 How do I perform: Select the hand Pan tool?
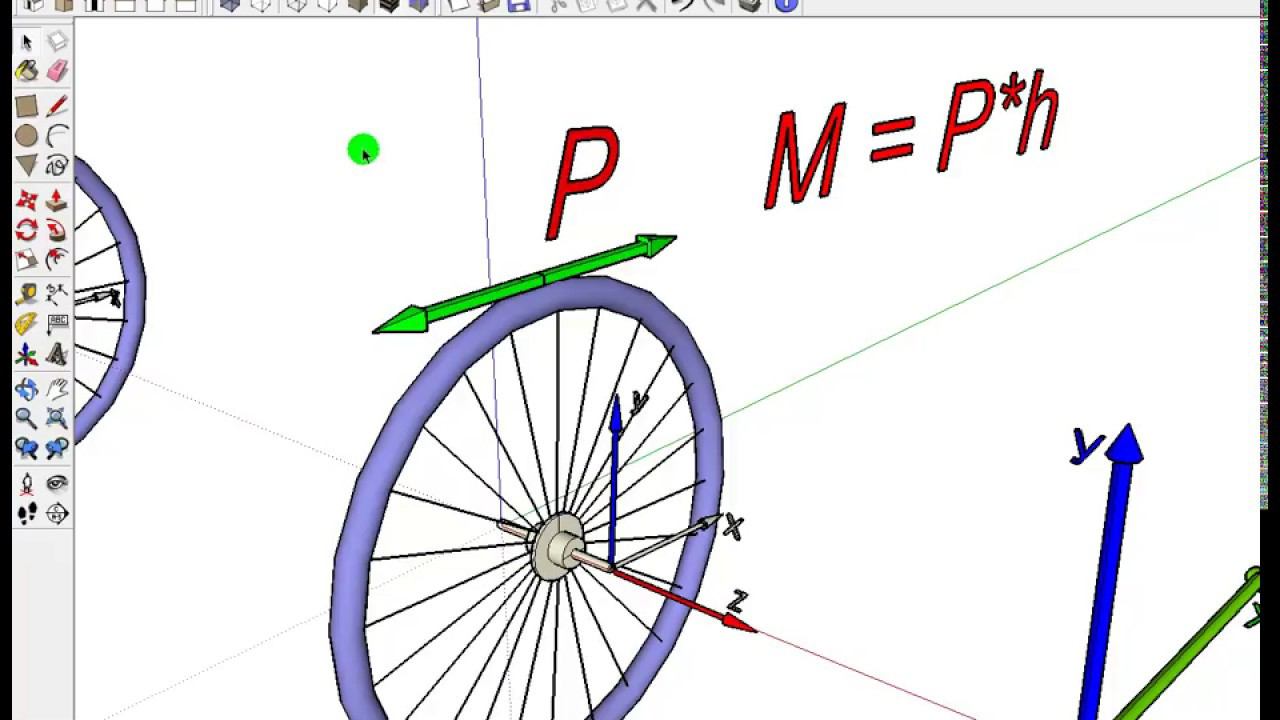57,389
